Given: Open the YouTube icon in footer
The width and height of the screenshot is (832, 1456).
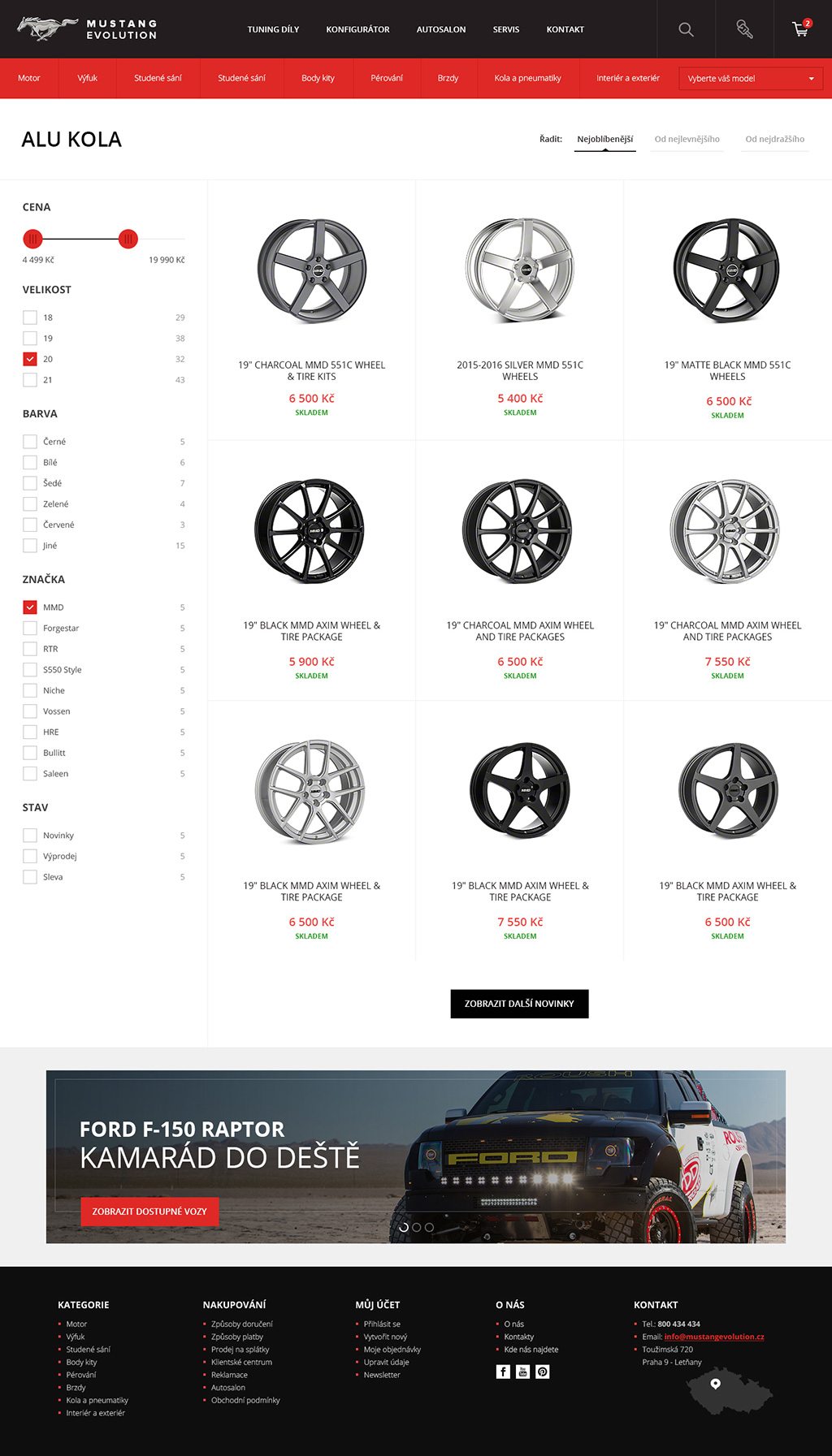Looking at the screenshot, I should point(523,1372).
